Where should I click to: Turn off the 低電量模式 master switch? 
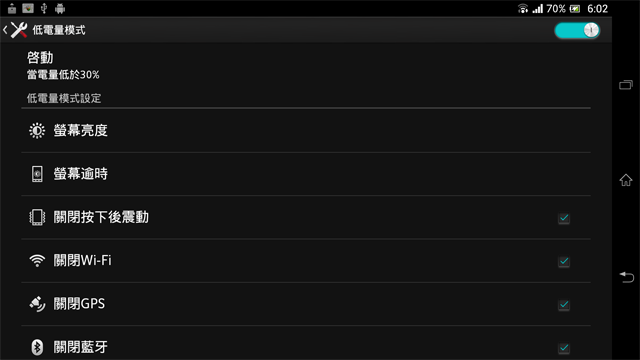tap(577, 30)
